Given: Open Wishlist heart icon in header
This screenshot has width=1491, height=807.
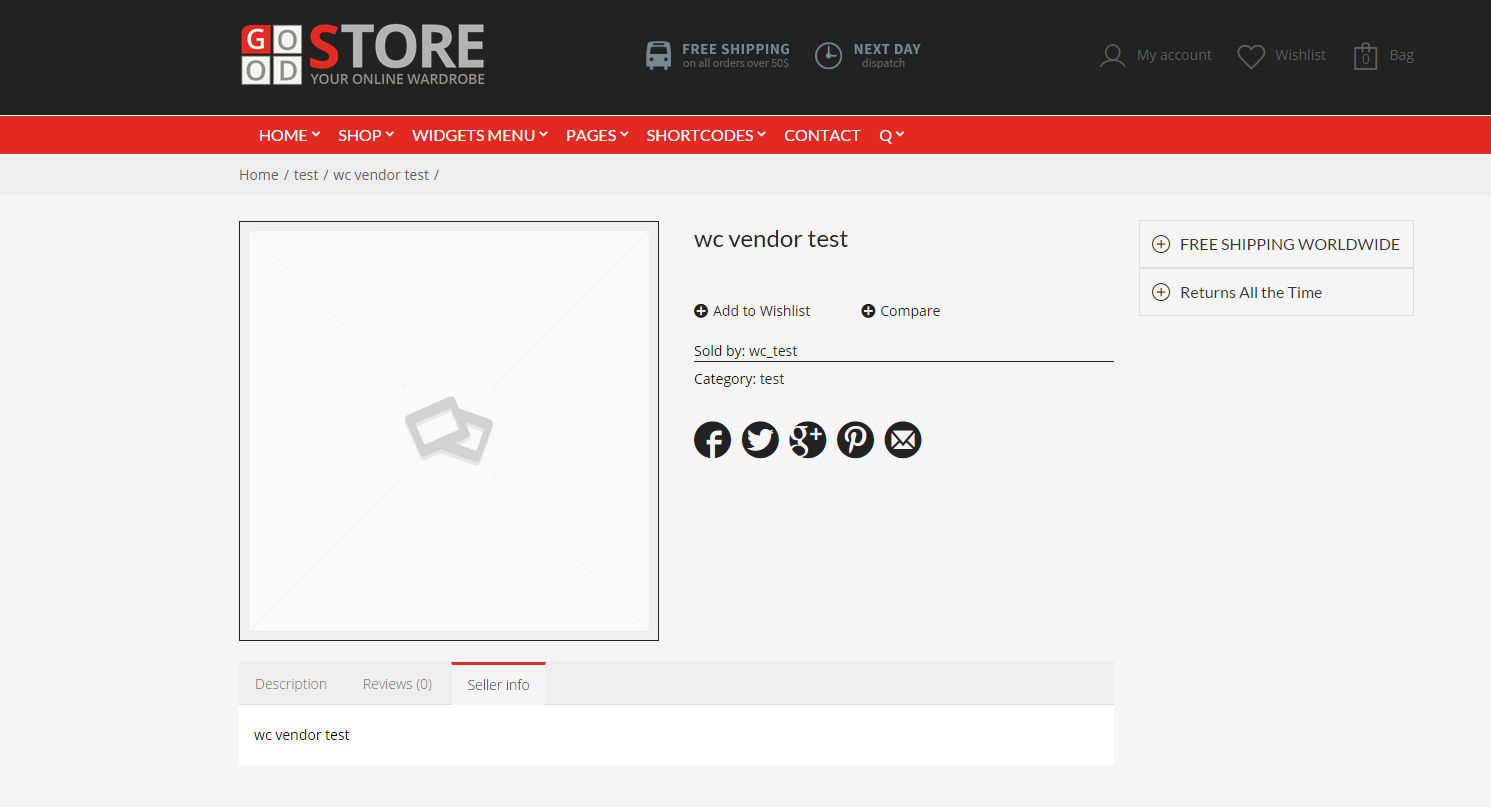Looking at the screenshot, I should click(x=1251, y=56).
